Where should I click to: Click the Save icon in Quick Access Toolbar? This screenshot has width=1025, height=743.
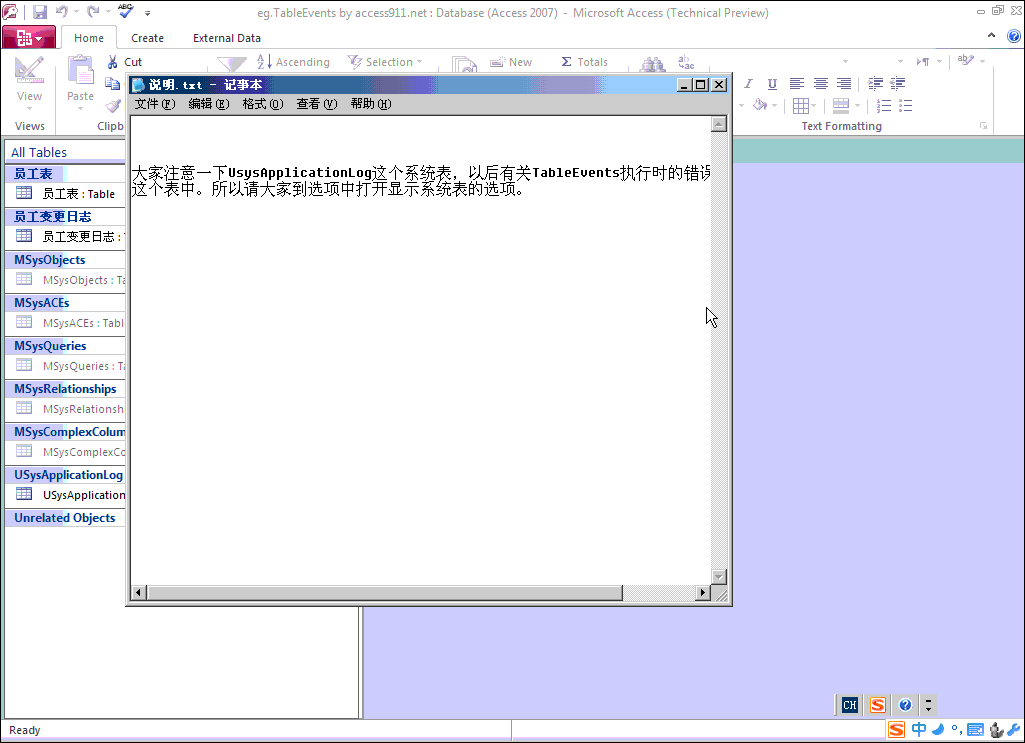pos(40,12)
